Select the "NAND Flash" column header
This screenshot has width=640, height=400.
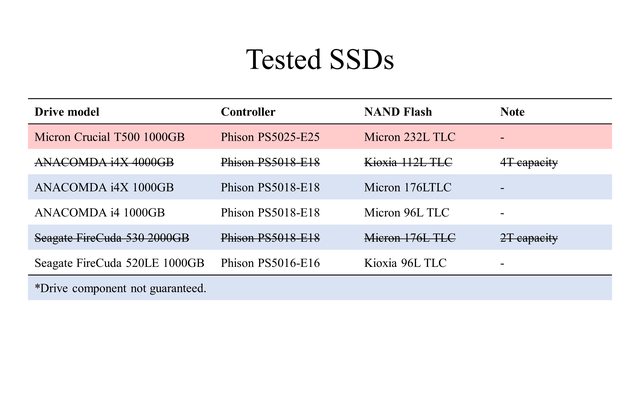click(398, 112)
